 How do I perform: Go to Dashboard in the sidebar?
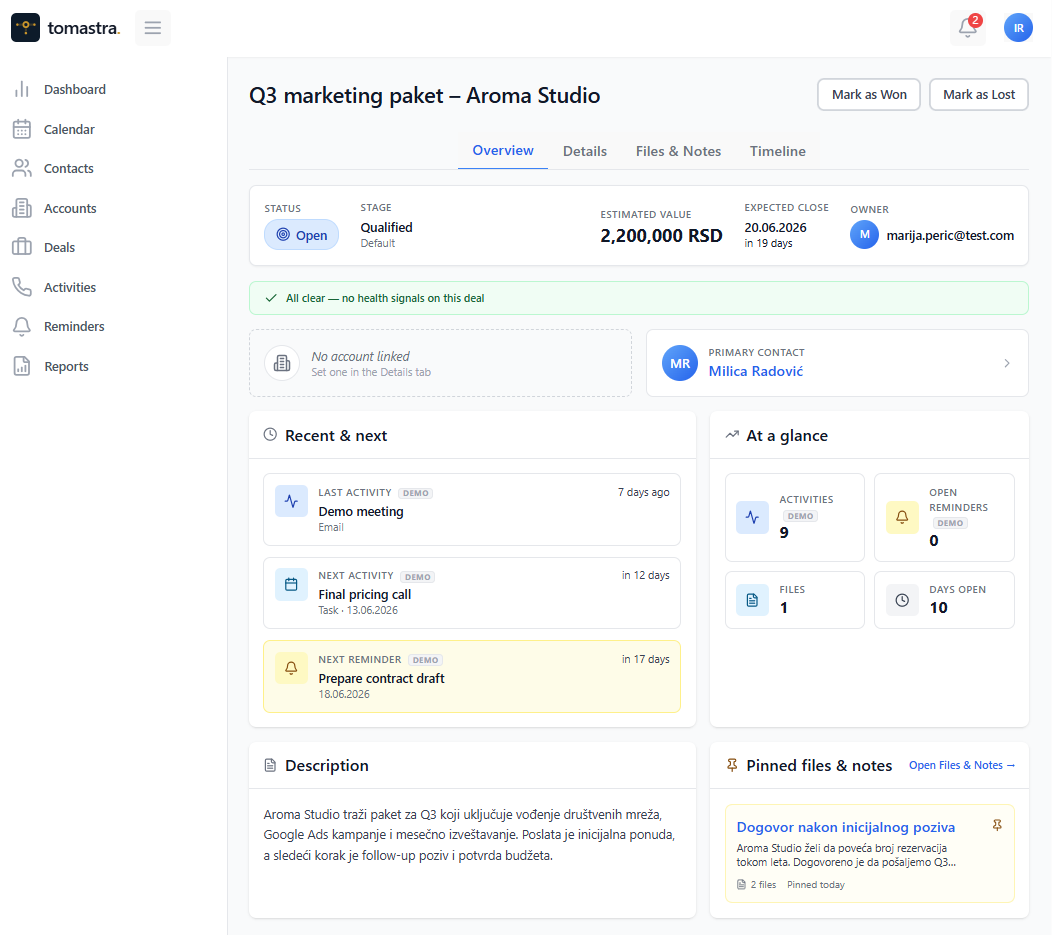pos(74,89)
